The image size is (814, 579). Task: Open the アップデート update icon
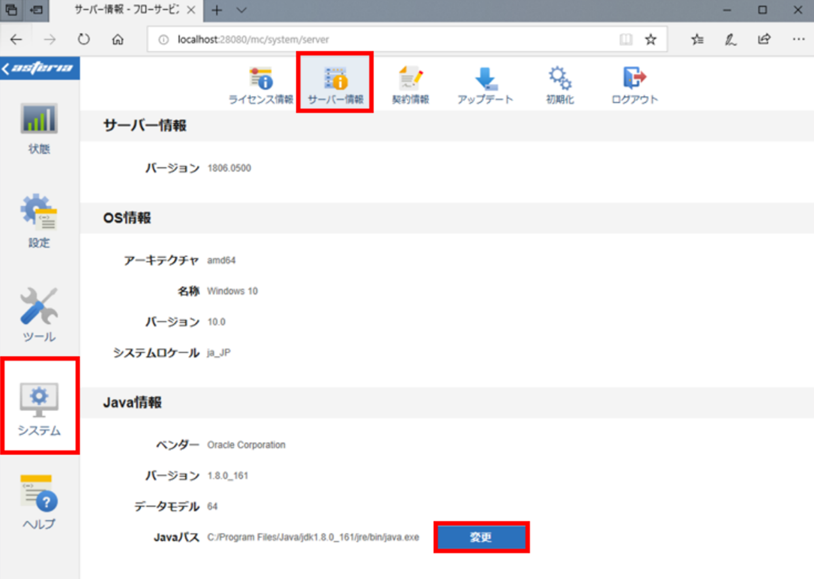485,85
